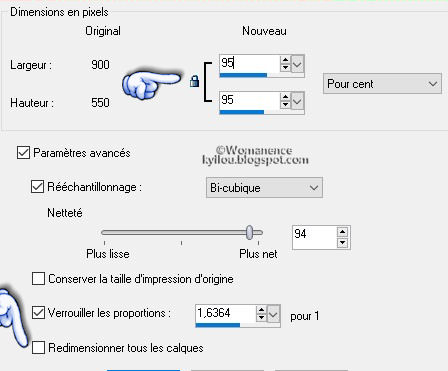Decrease the Netteté value with down arrow

pos(342,243)
